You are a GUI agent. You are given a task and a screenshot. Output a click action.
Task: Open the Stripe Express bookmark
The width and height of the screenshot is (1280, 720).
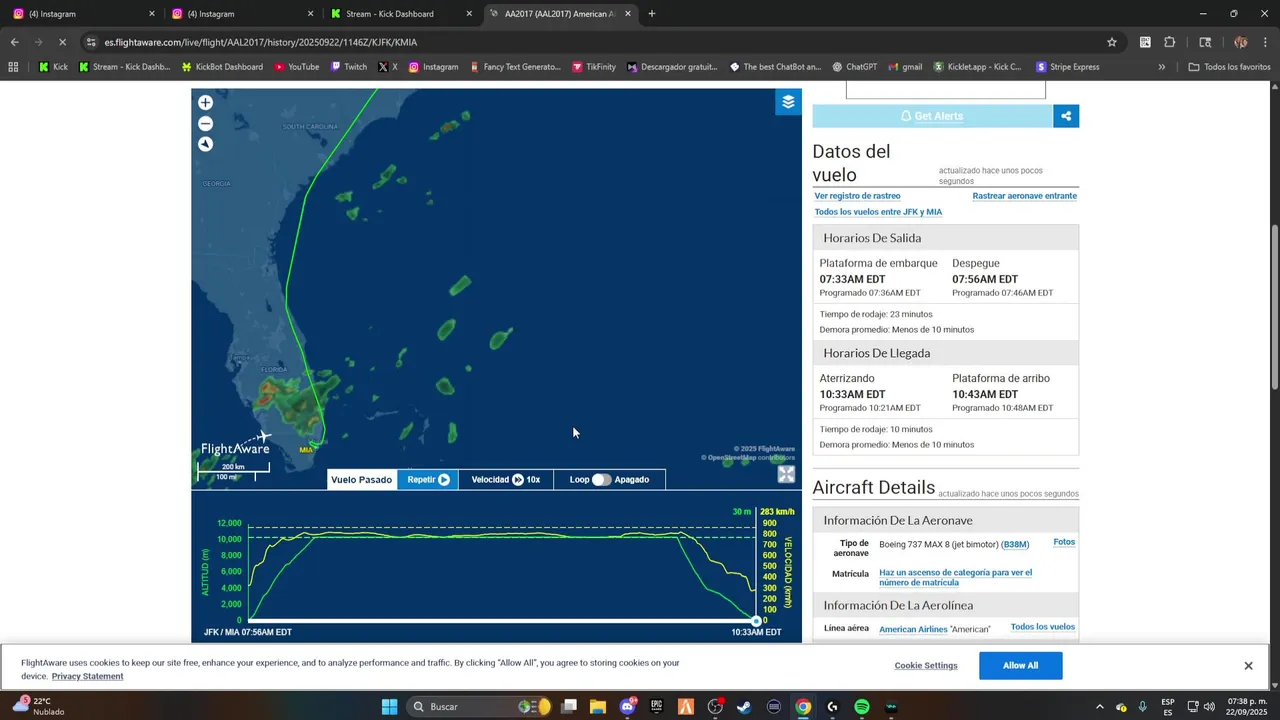1068,67
